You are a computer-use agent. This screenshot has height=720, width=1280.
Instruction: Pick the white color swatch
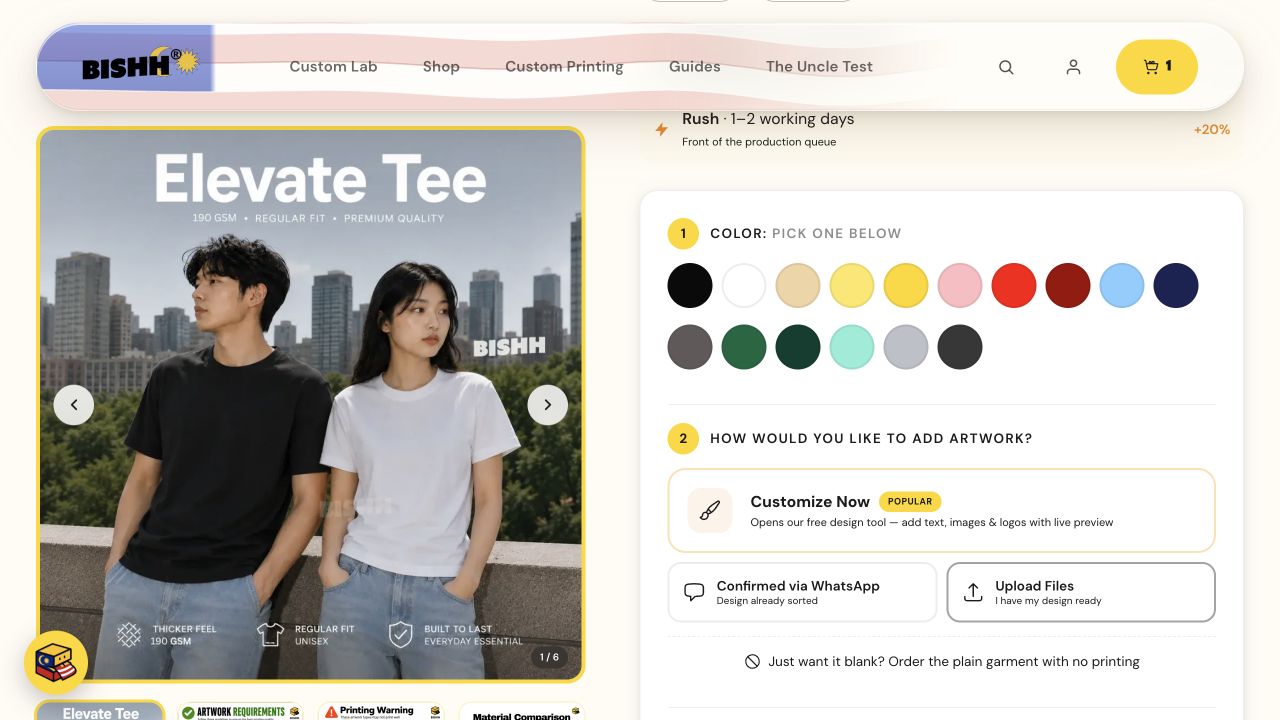point(744,285)
